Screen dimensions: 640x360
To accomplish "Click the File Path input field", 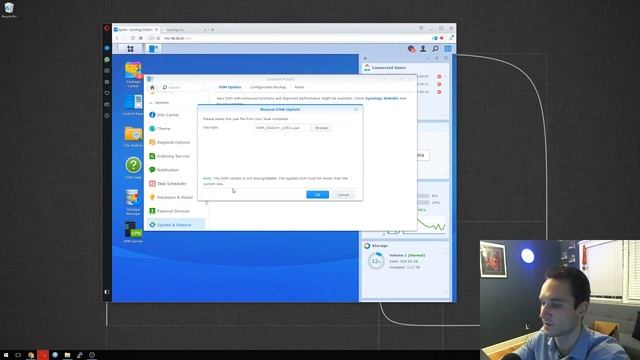I will [x=282, y=128].
